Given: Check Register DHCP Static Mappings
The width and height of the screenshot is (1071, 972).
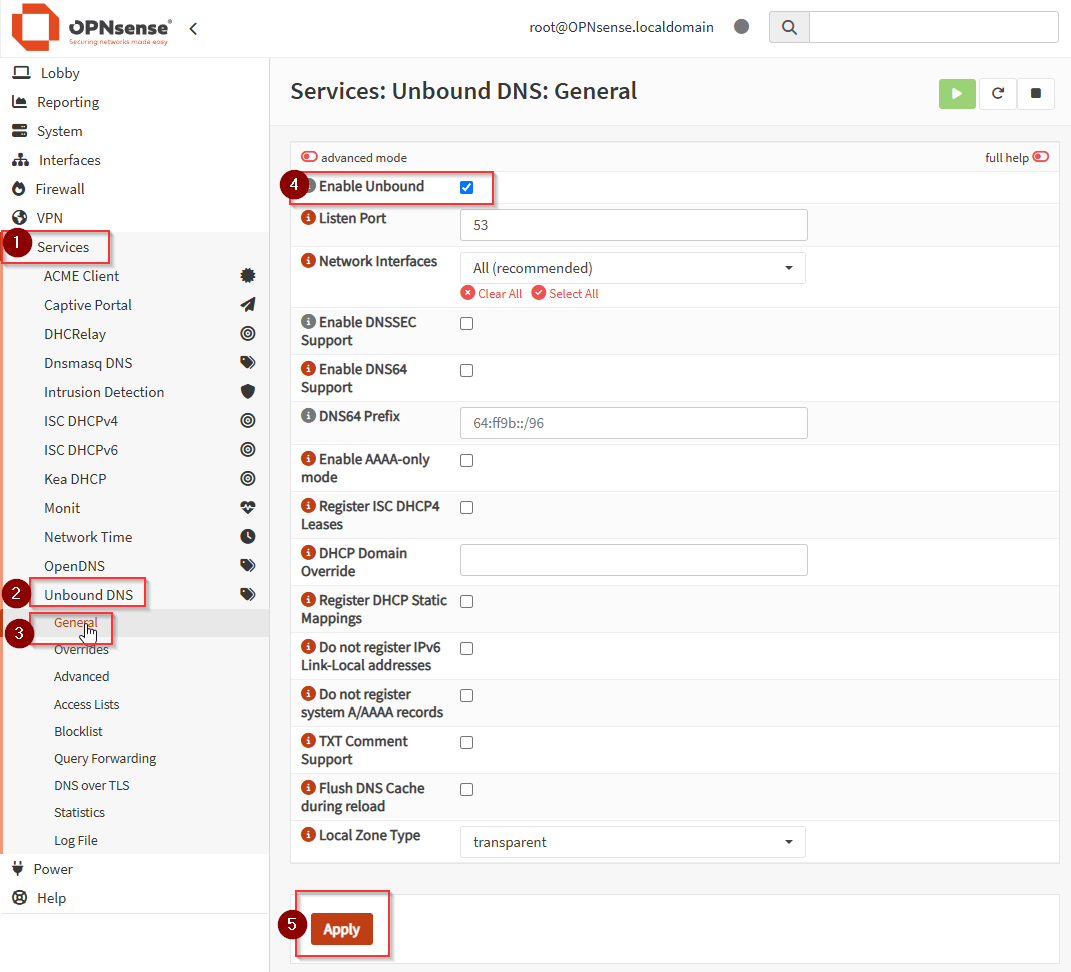Looking at the screenshot, I should pyautogui.click(x=467, y=601).
